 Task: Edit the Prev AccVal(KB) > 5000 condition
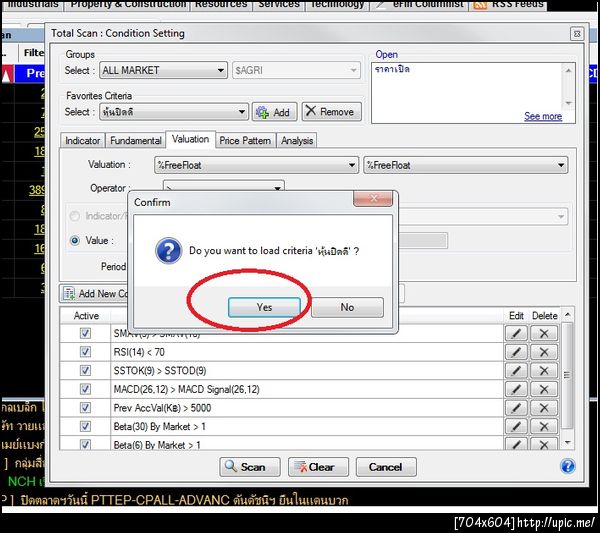click(516, 408)
